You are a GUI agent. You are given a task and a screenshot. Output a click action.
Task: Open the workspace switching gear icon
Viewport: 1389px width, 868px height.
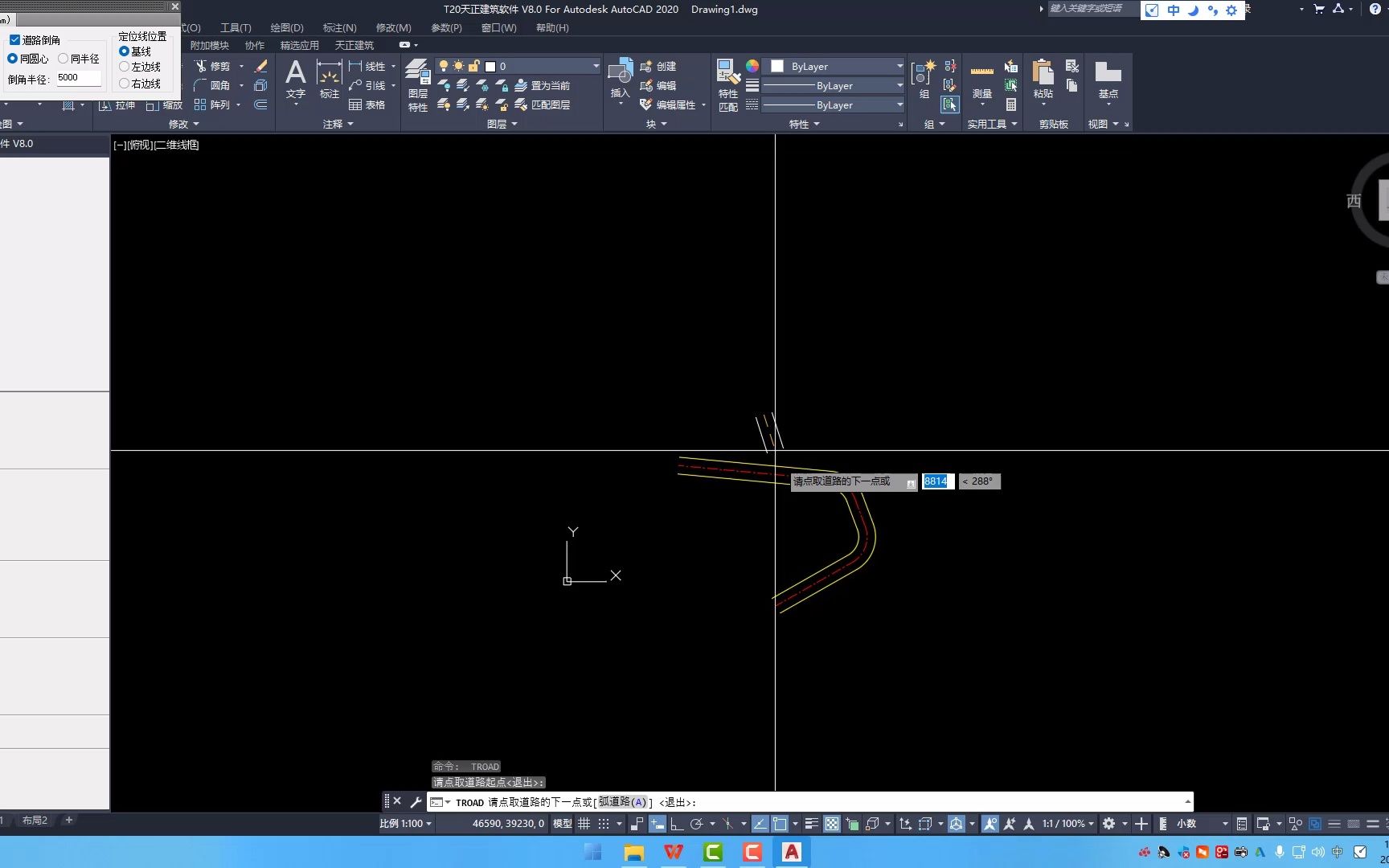click(x=1109, y=824)
